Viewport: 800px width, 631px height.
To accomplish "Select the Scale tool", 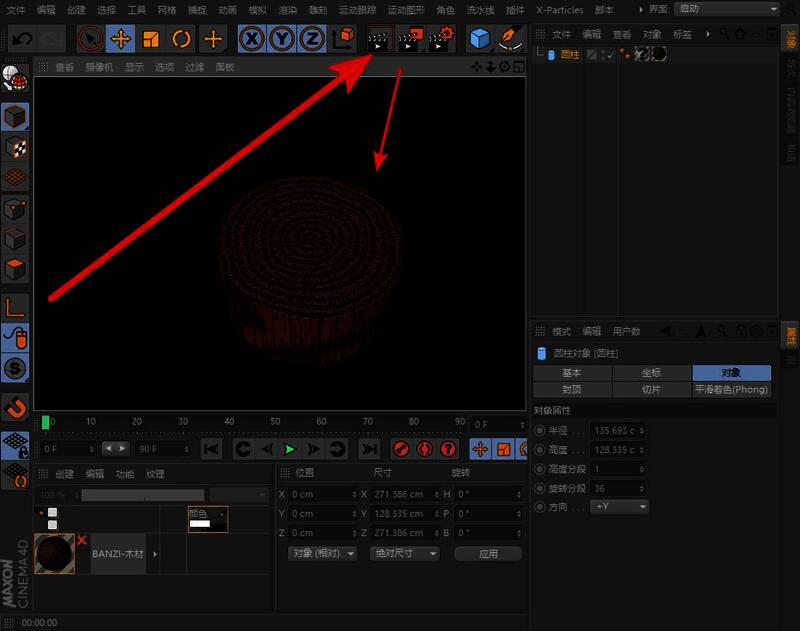I will (151, 39).
